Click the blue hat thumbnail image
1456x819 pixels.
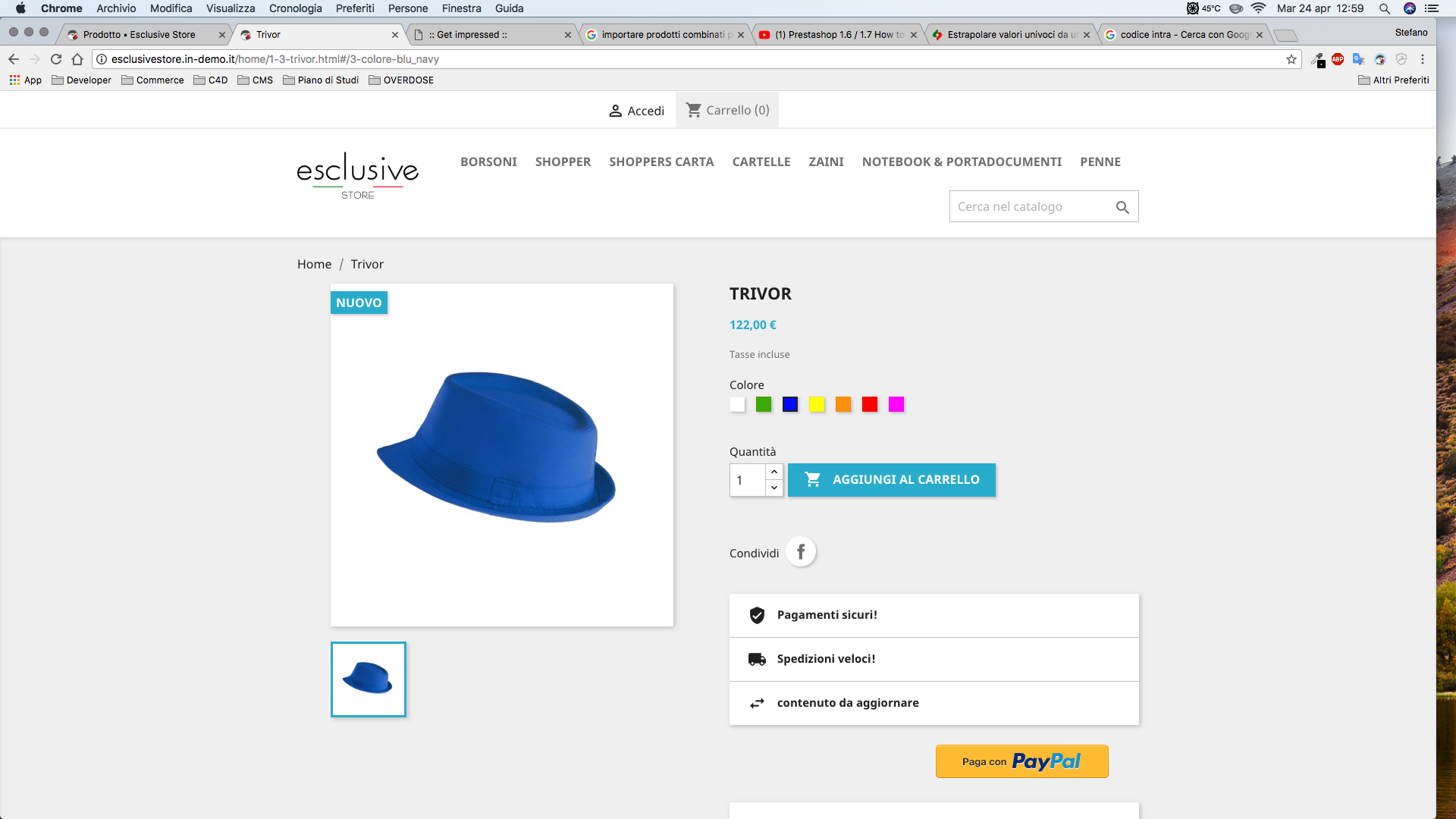[x=369, y=679]
